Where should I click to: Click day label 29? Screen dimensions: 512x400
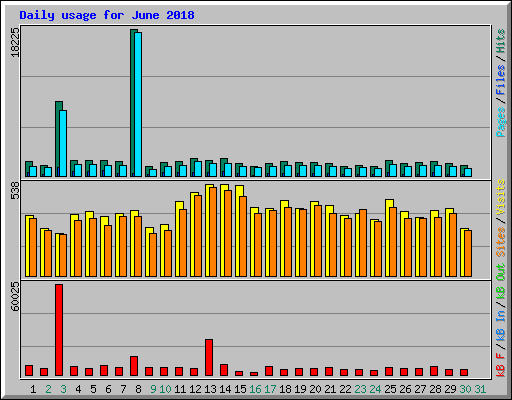tap(450, 389)
